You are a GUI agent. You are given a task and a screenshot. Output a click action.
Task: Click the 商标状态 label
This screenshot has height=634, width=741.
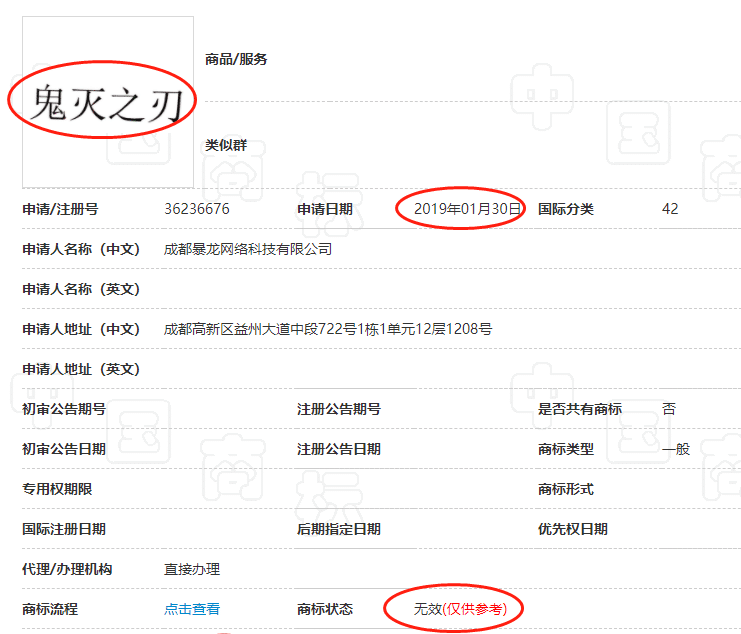pos(325,609)
